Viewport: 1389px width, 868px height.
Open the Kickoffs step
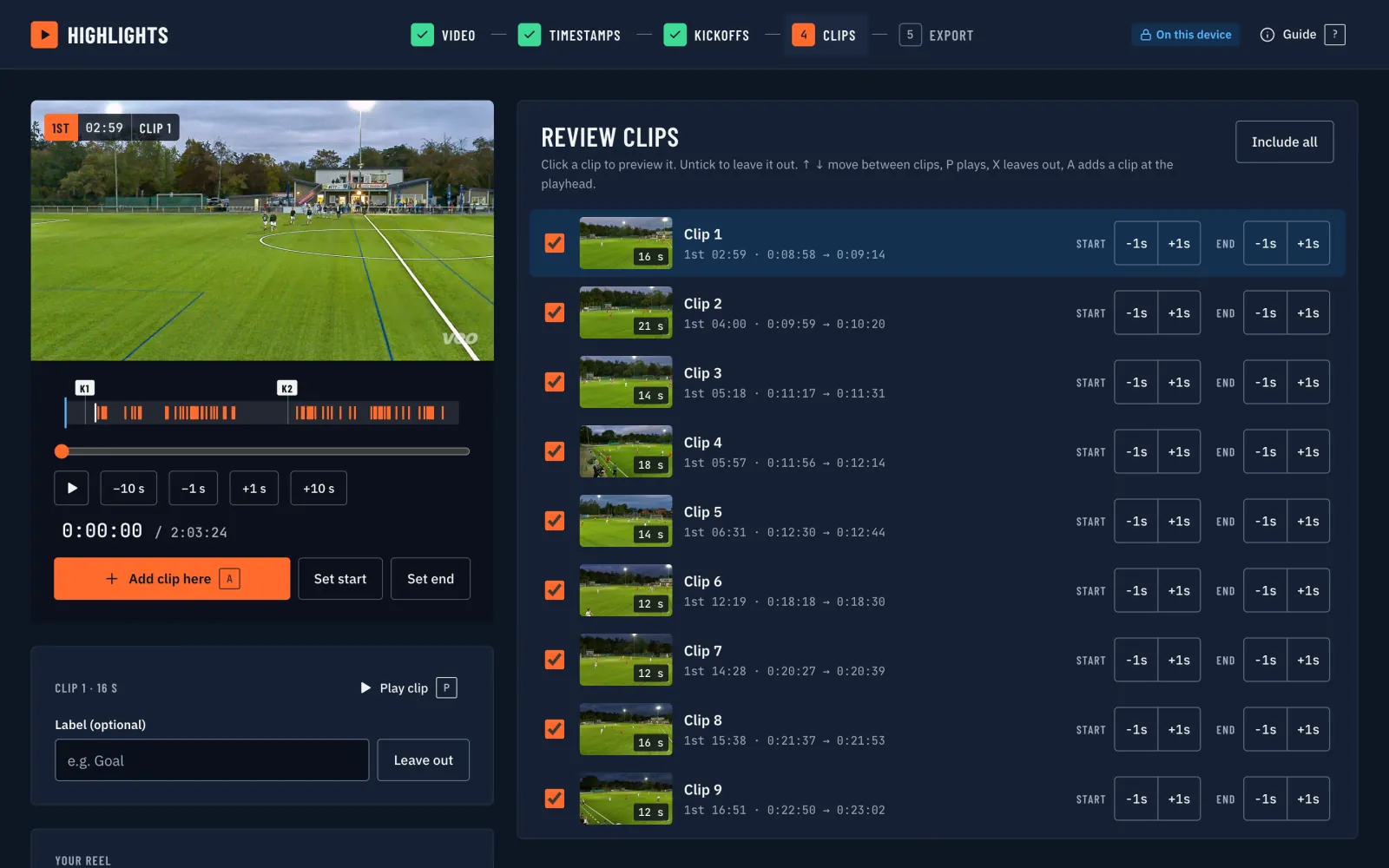(x=707, y=35)
